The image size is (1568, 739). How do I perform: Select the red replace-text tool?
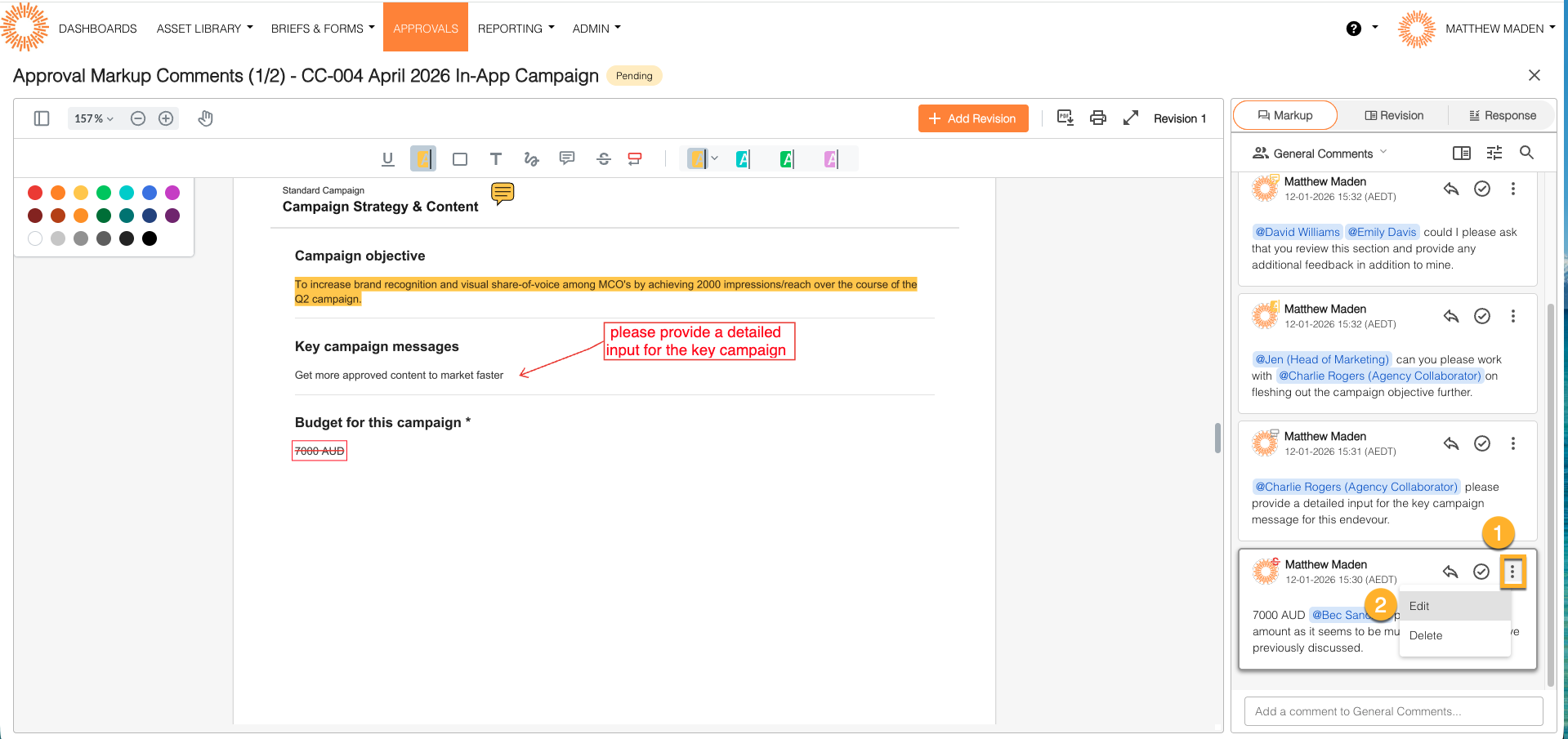pyautogui.click(x=635, y=159)
